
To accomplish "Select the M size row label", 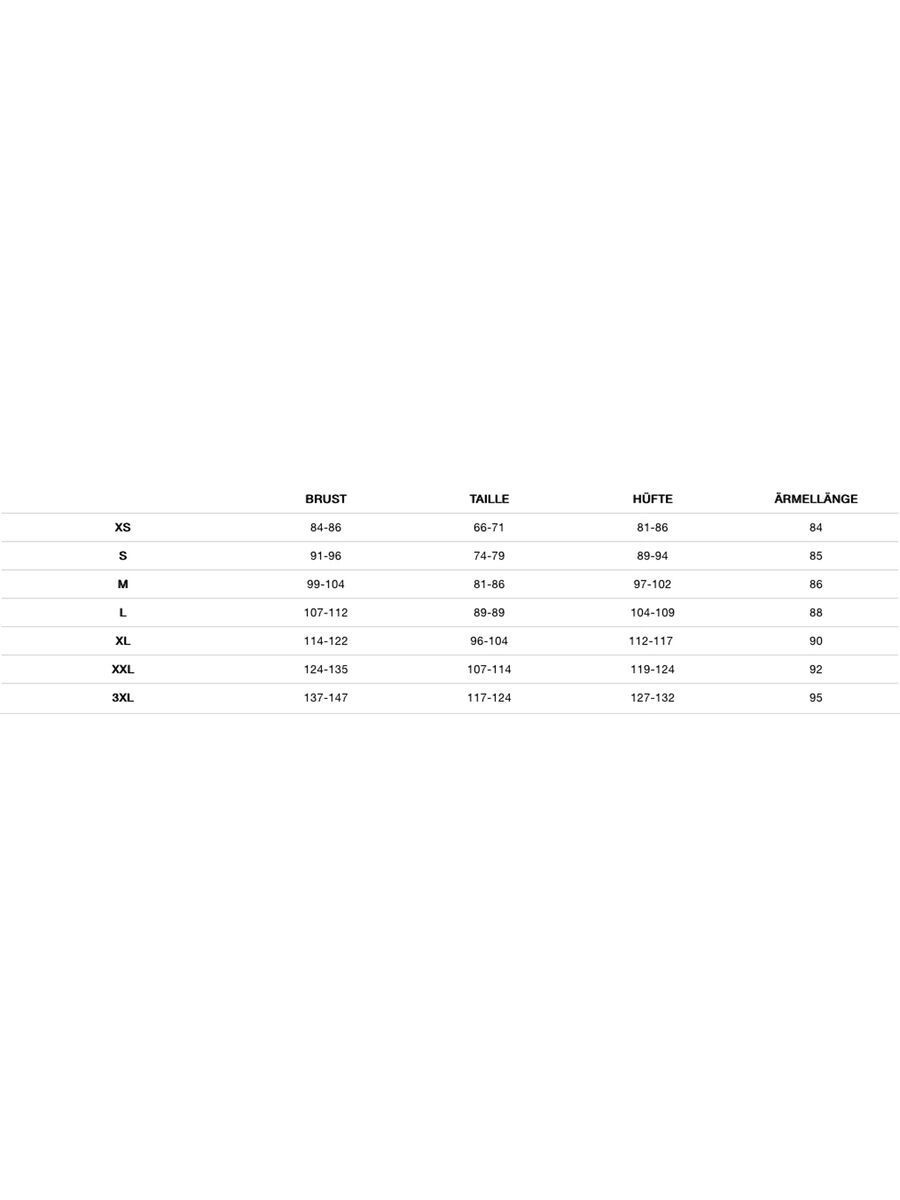I will [123, 584].
